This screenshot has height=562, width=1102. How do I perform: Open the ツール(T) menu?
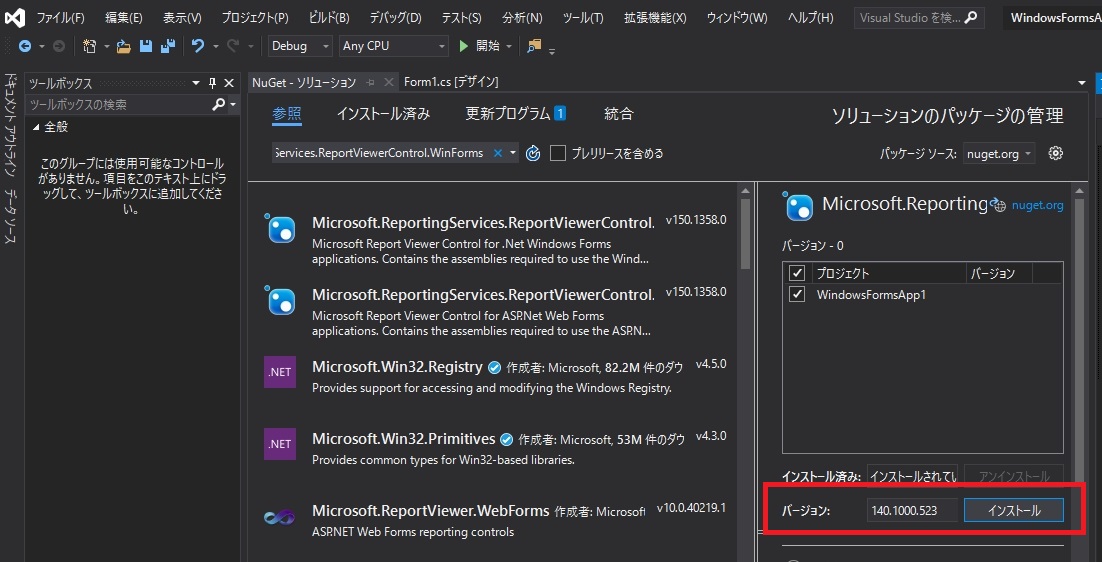583,18
